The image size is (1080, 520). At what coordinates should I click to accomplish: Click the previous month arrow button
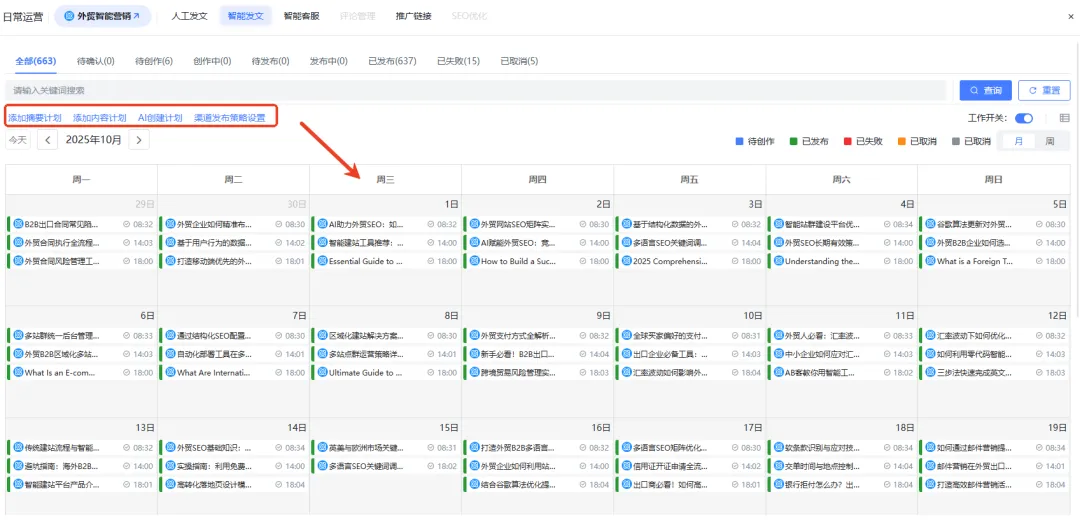coord(48,141)
